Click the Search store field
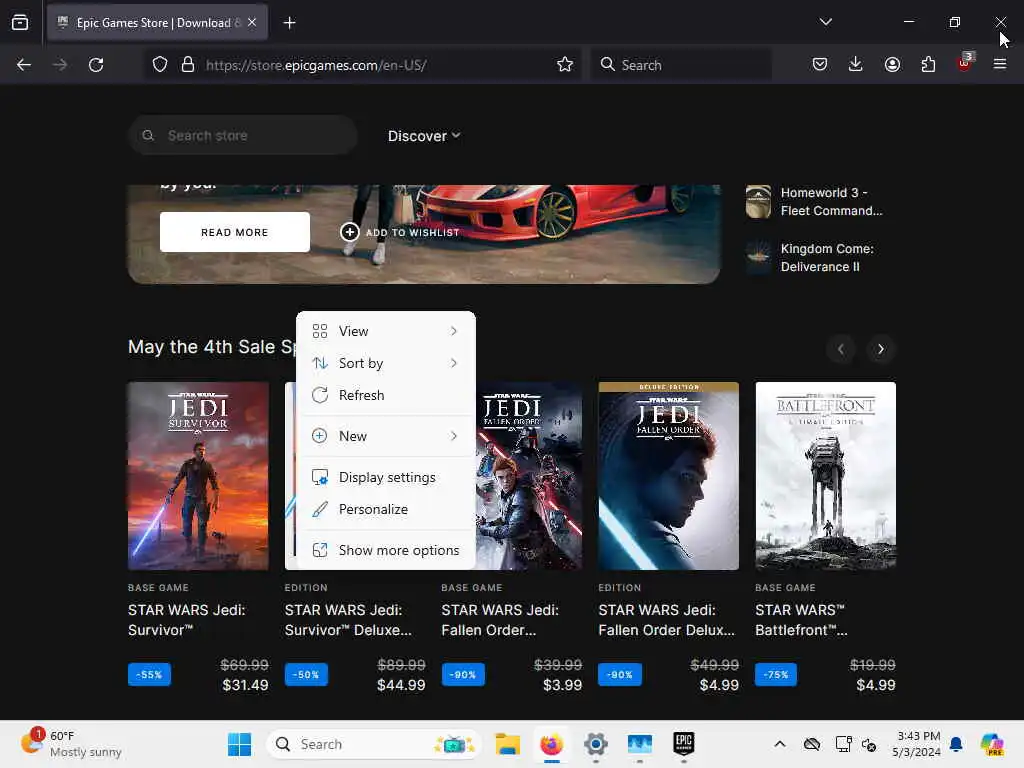Viewport: 1024px width, 768px height. pos(243,135)
